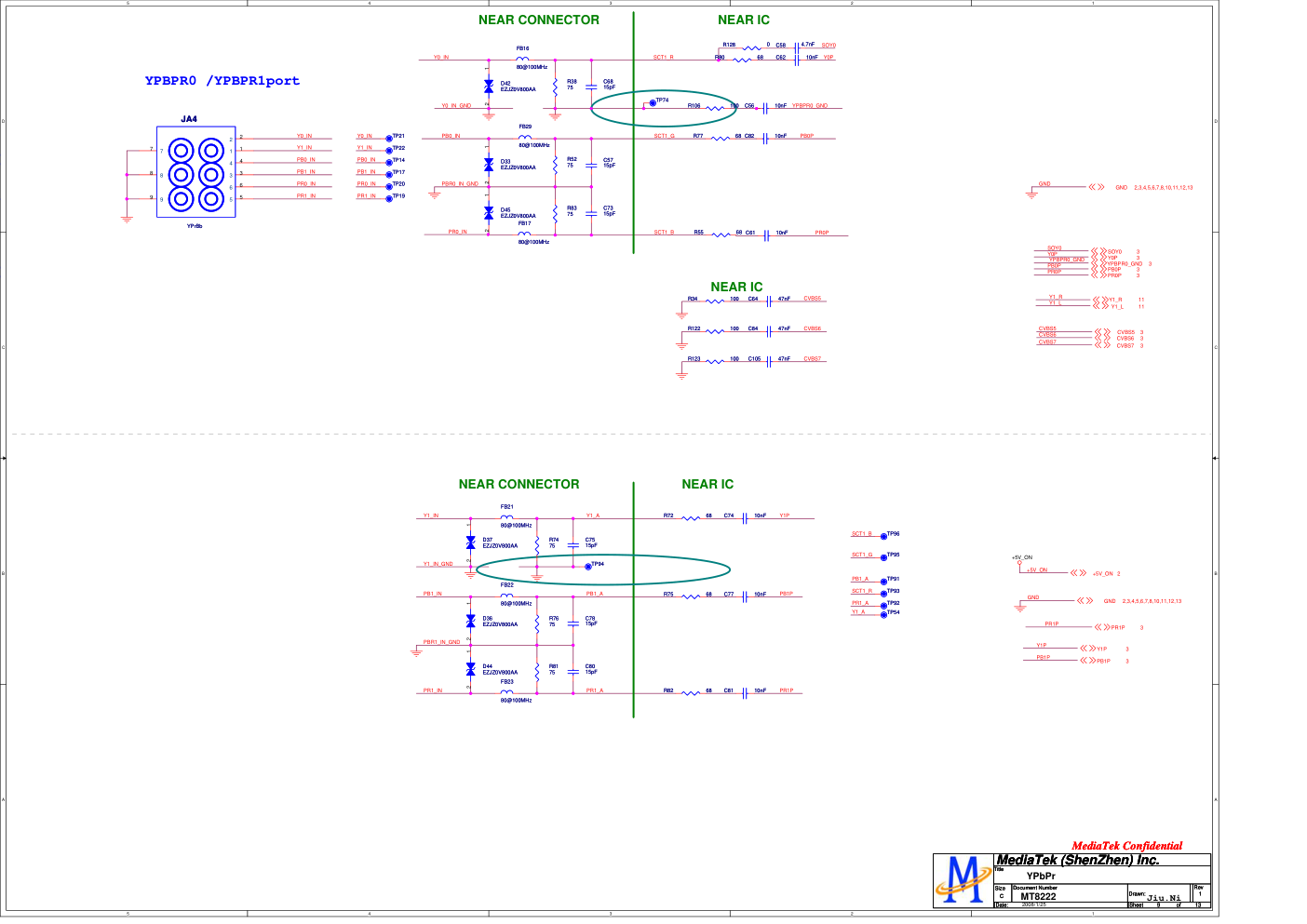This screenshot has height=924, width=1307.
Task: Click the MediaTek Confidential notice text
Action: point(1126,846)
